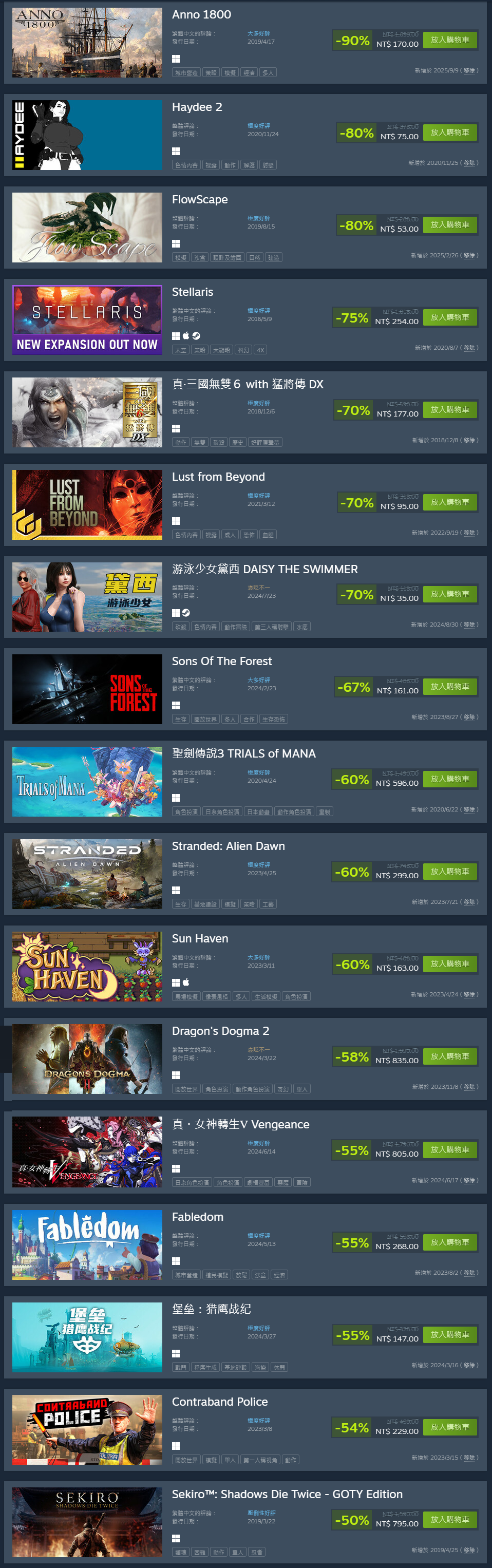Remove Fabledom from the wishlist
Image resolution: width=492 pixels, height=1568 pixels.
(469, 1272)
